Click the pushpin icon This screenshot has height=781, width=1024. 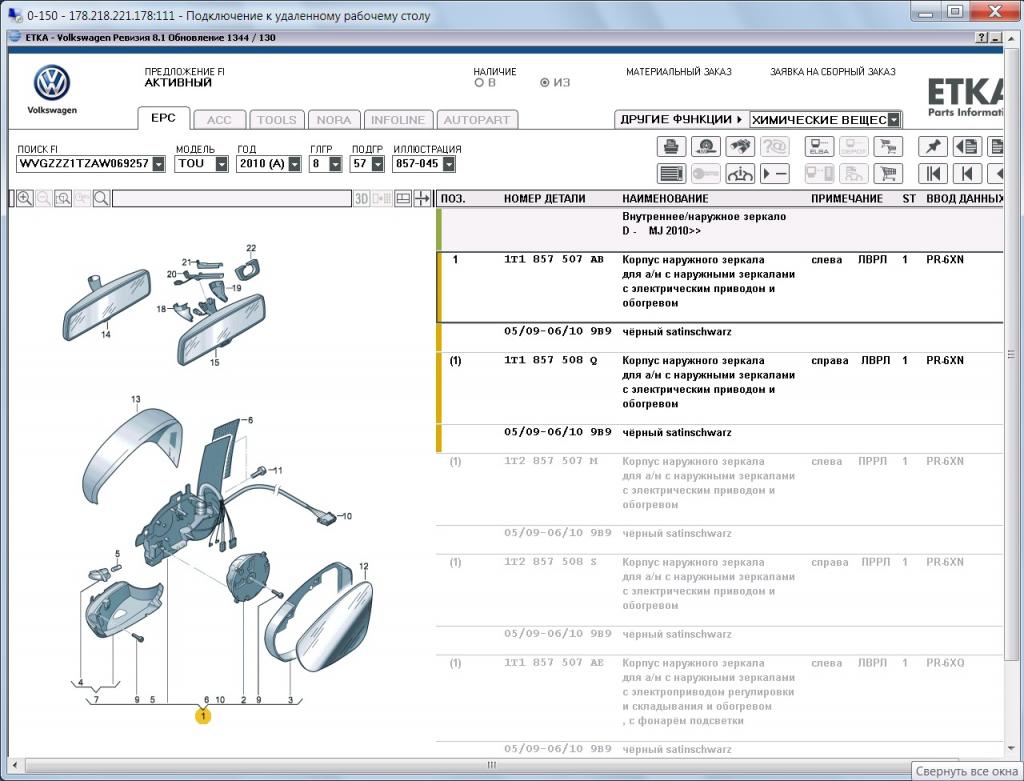click(x=933, y=146)
